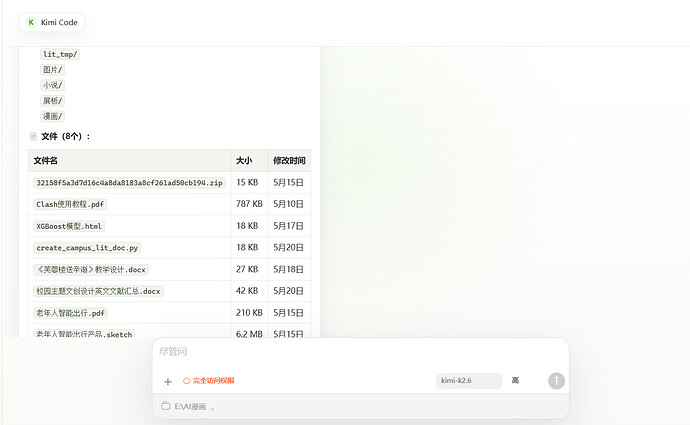Click the Kimi Code logo icon
The width and height of the screenshot is (690, 425).
(x=31, y=22)
